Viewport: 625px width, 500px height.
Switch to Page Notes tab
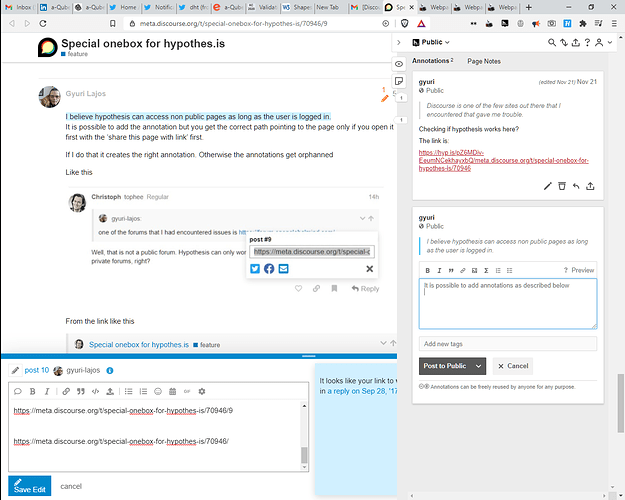point(484,61)
